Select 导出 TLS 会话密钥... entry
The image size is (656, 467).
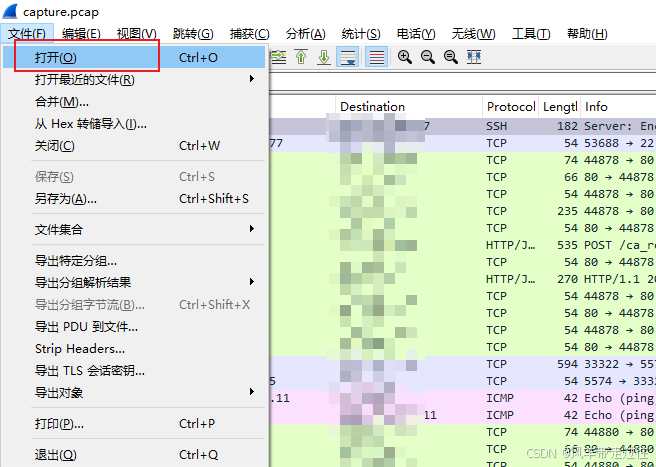click(134, 371)
